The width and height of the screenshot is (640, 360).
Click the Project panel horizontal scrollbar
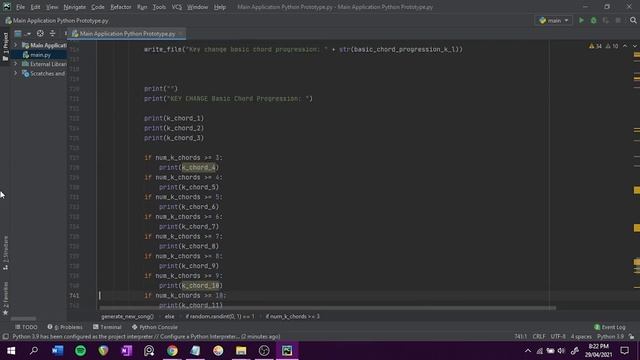pos(24,319)
